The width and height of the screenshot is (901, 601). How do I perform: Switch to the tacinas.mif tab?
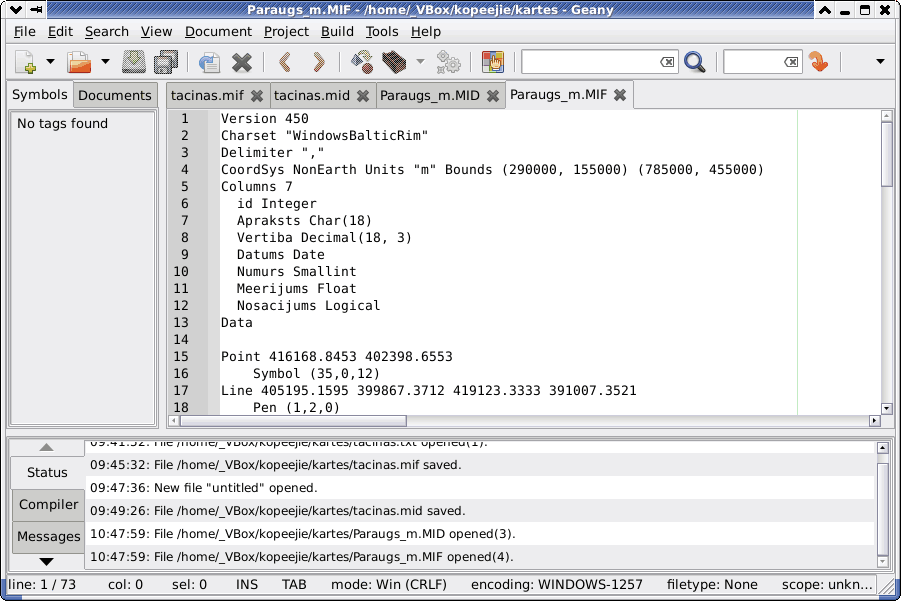[x=207, y=95]
